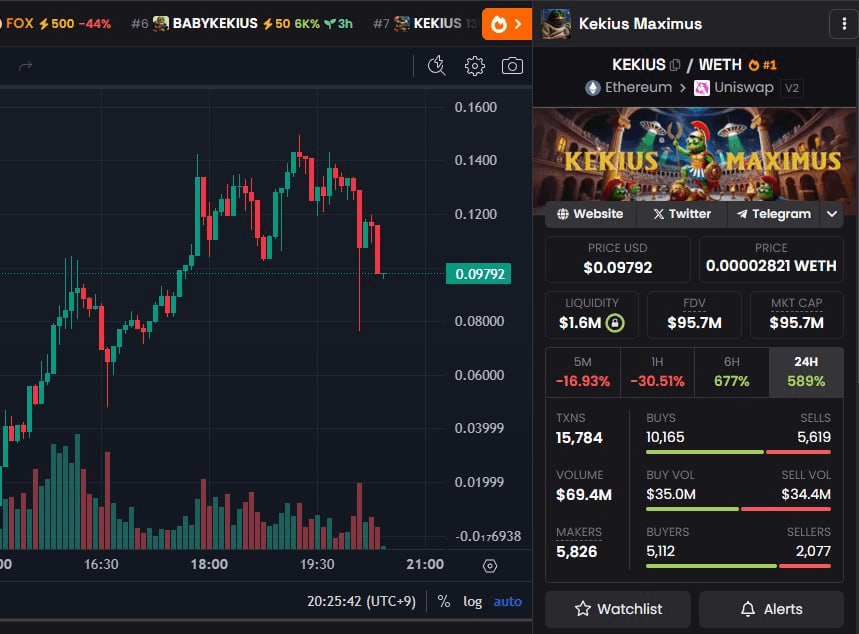Open the timezone selector UTC+9
Image resolution: width=859 pixels, height=634 pixels.
click(364, 601)
